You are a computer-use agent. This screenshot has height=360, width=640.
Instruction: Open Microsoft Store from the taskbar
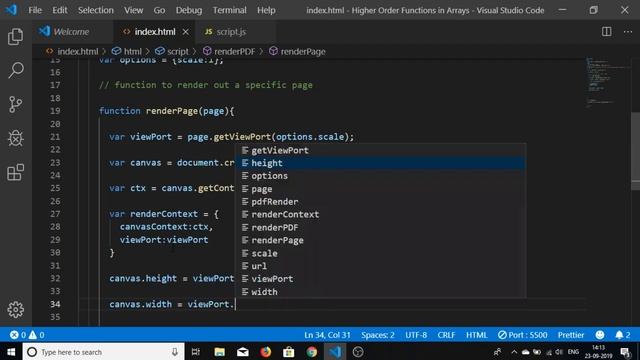(289, 352)
